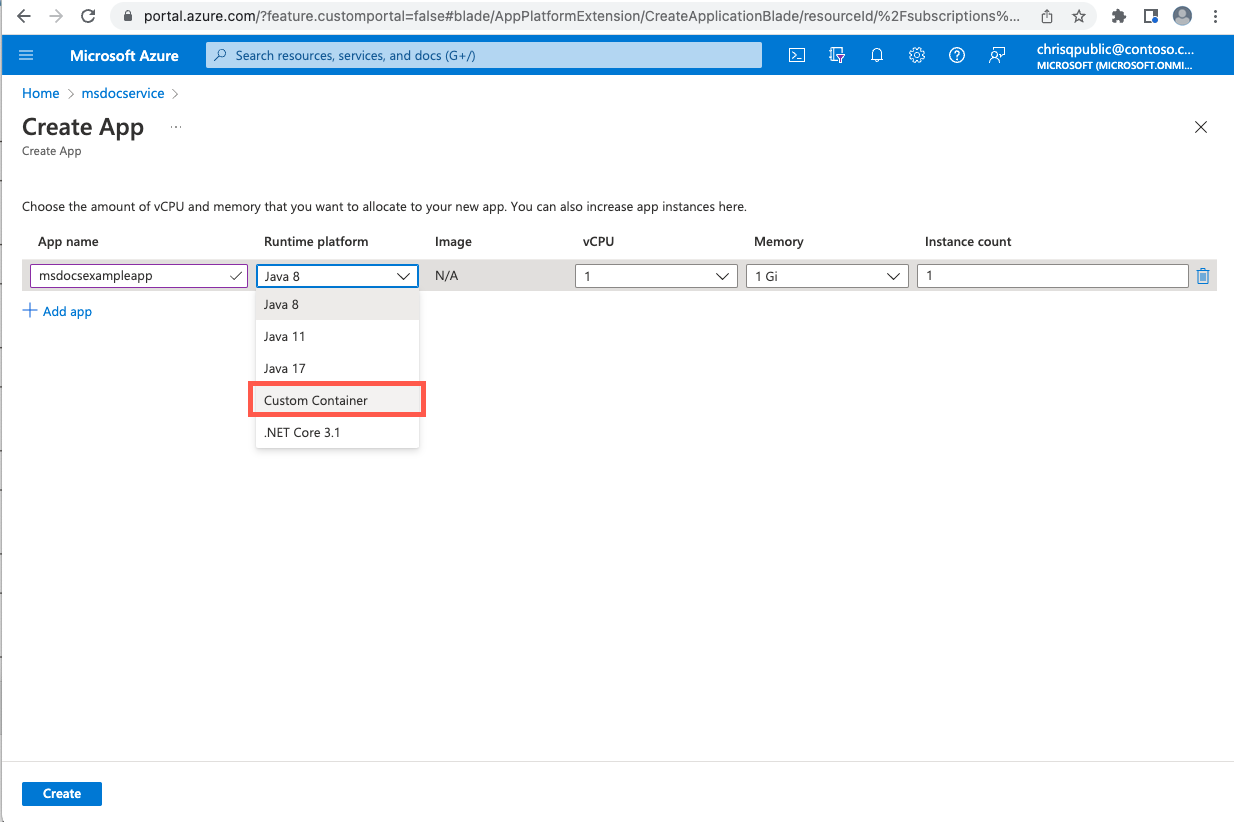Screen dimensions: 1234x822
Task: Launch the Cloud Shell icon
Action: point(797,55)
